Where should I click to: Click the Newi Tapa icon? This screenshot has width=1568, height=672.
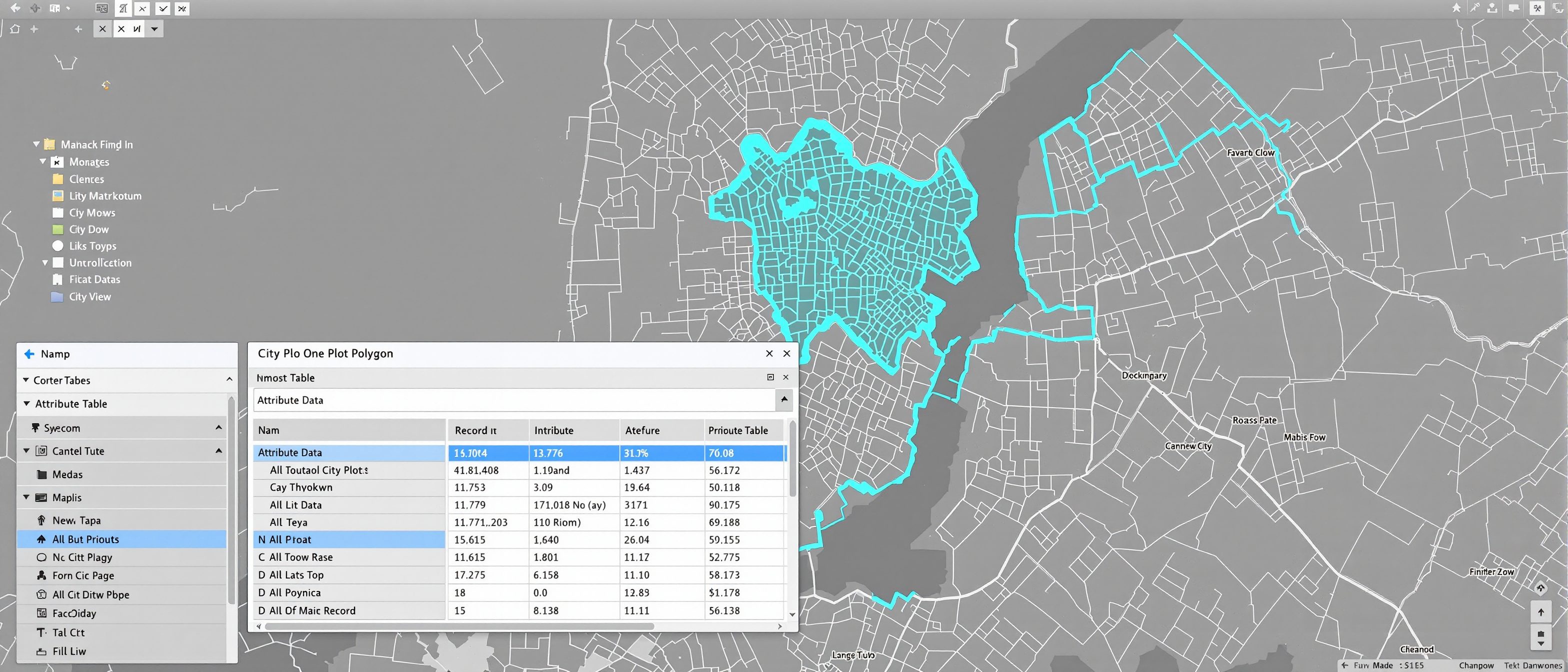coord(41,520)
